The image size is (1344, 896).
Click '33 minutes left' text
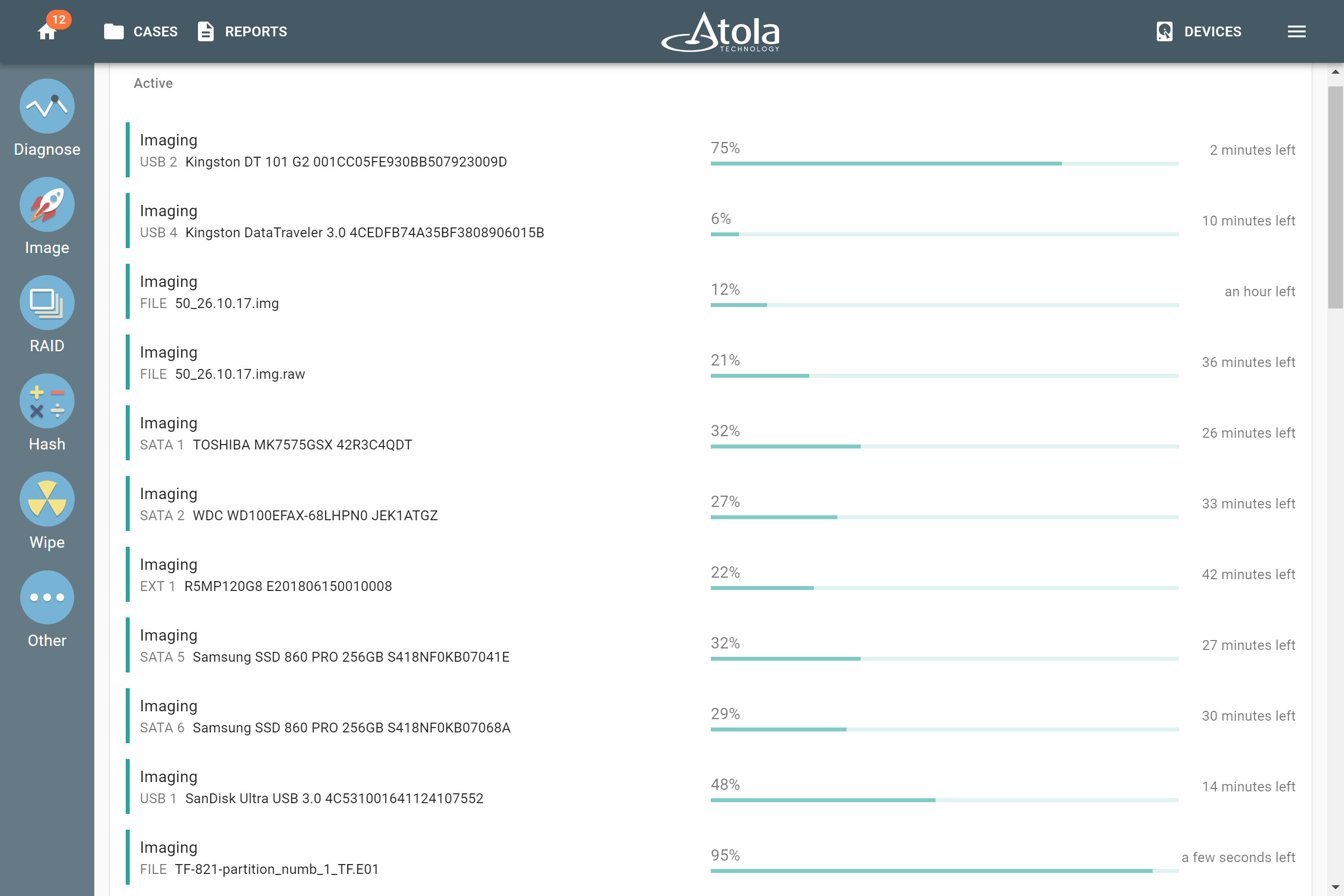(1249, 504)
